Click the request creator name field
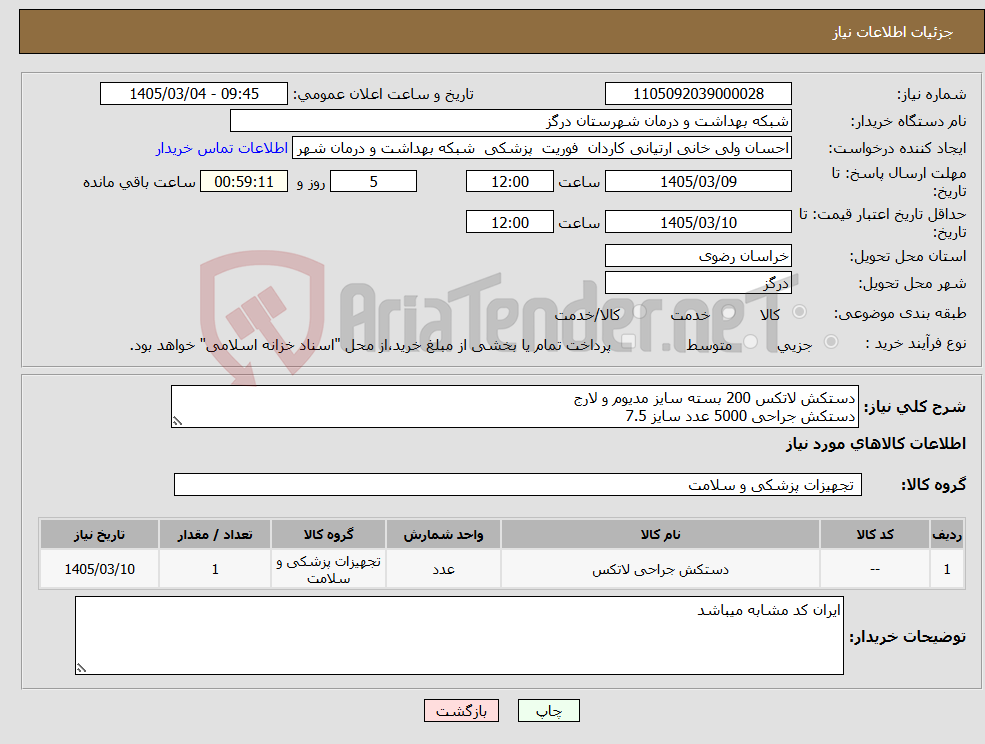 [x=541, y=148]
